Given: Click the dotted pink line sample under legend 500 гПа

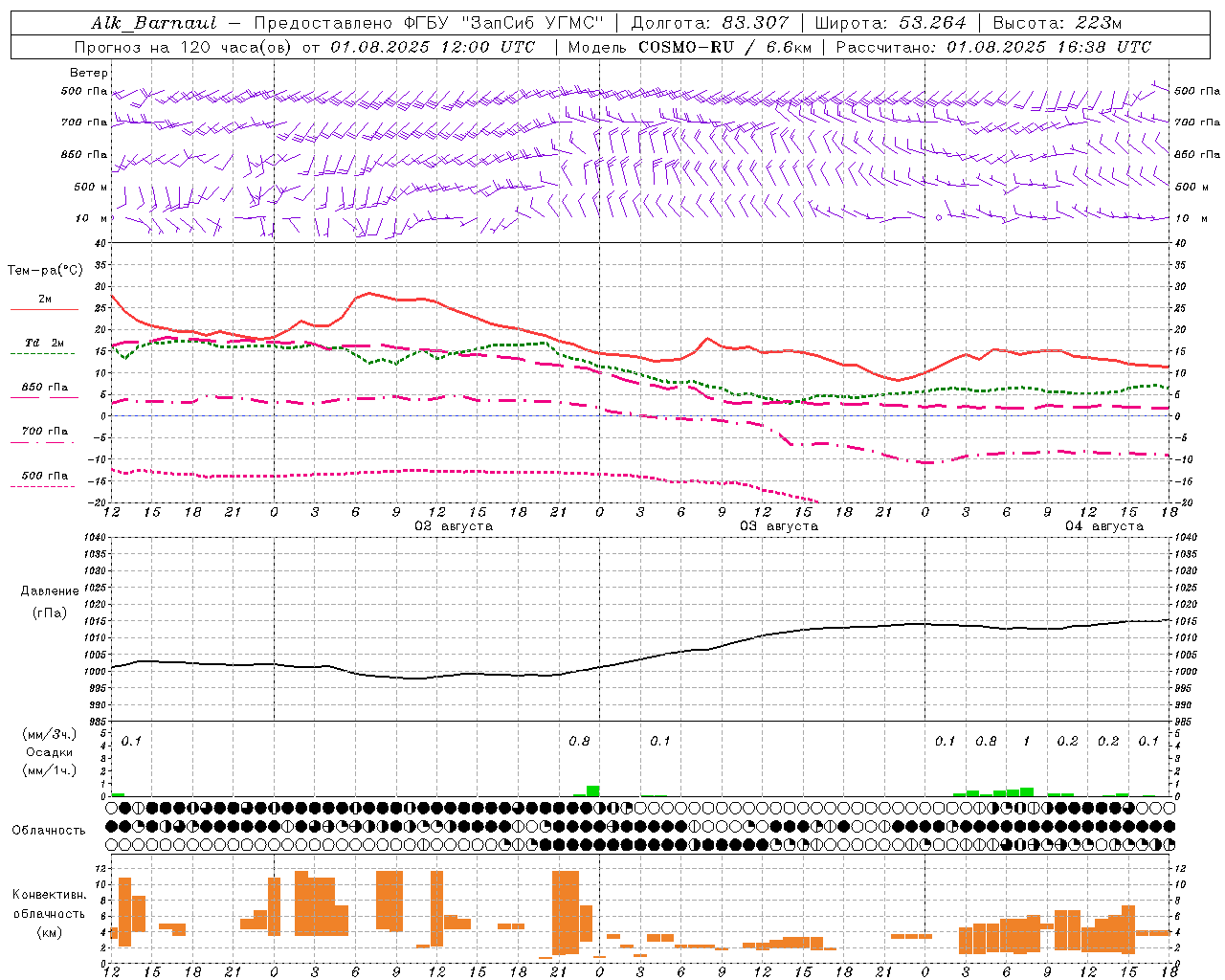Looking at the screenshot, I should point(42,486).
